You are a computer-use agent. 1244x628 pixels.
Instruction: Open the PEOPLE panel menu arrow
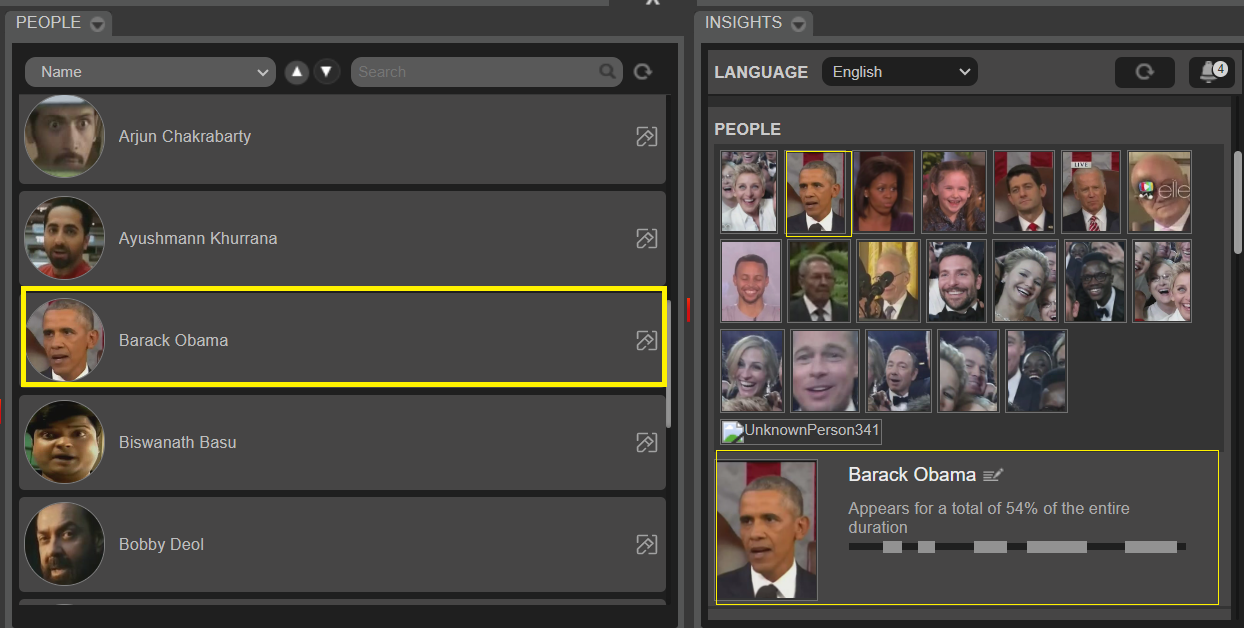[x=97, y=24]
